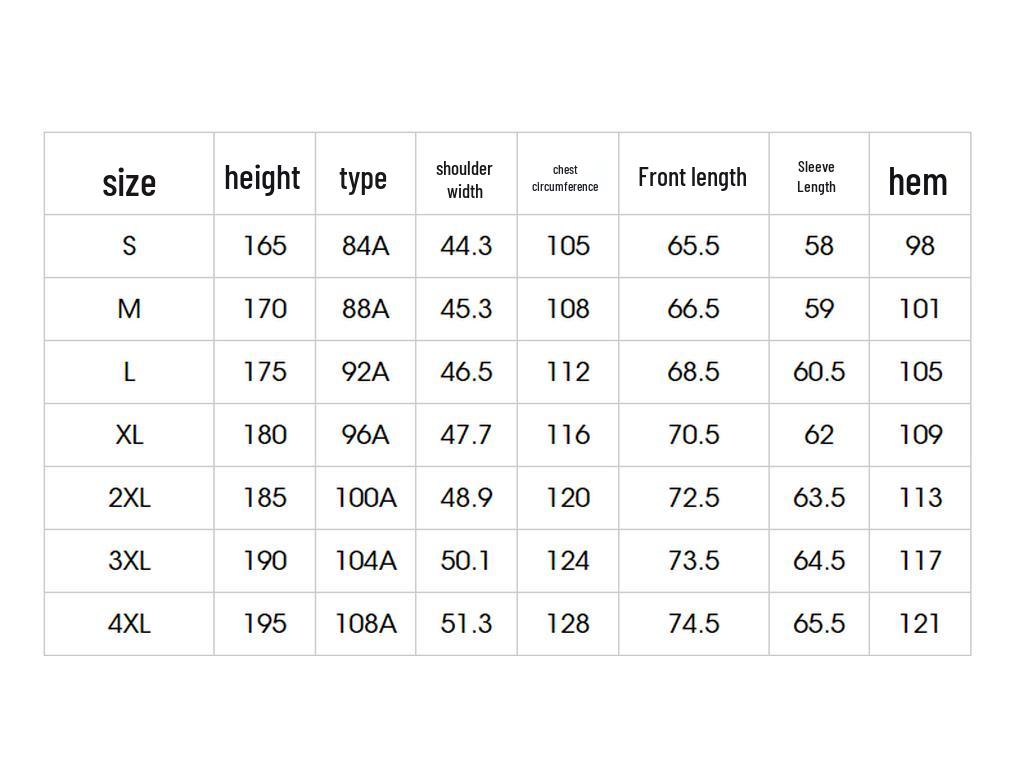
Task: Select the "height" header cell
Action: click(x=262, y=177)
